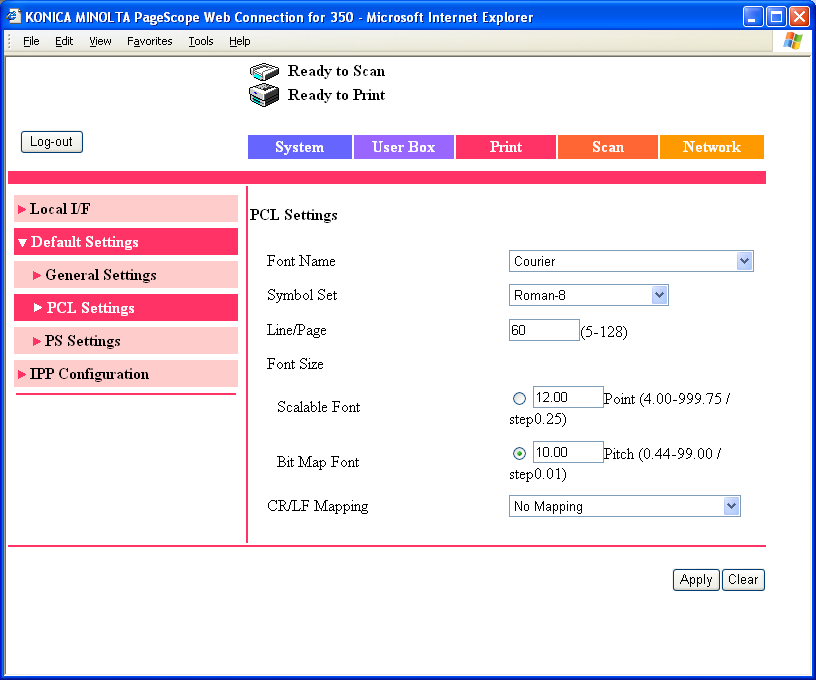The height and width of the screenshot is (680, 816).
Task: Open the Edit menu
Action: click(64, 41)
